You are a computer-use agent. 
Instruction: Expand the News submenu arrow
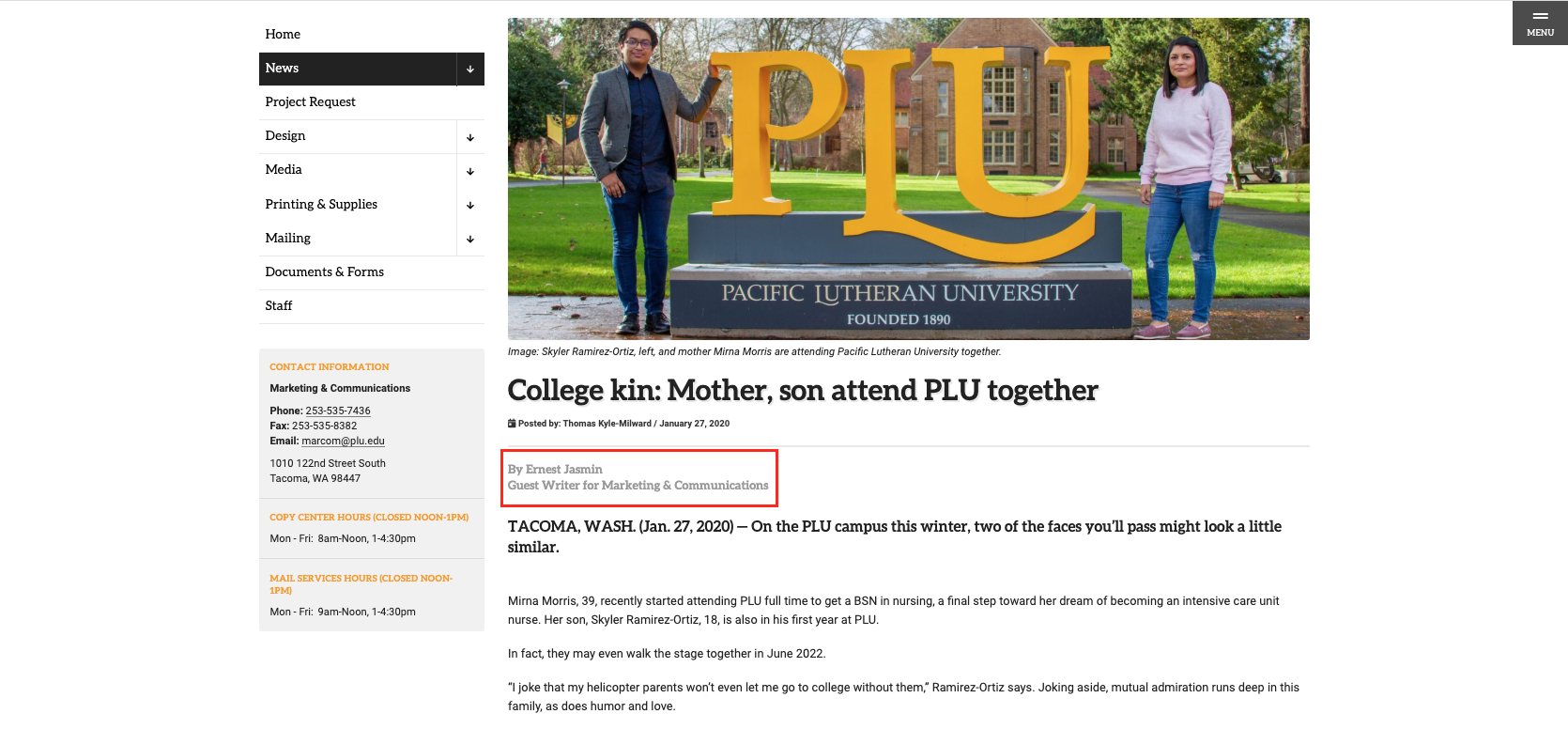point(470,69)
